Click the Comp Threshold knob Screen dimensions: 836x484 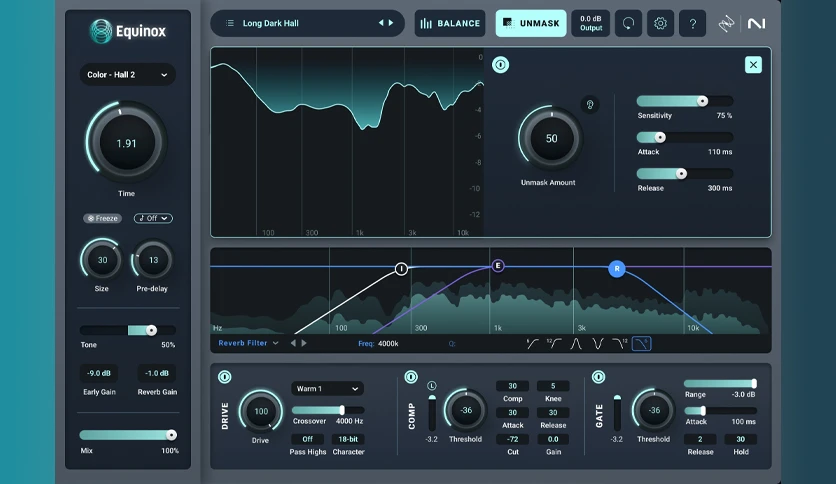pos(466,410)
